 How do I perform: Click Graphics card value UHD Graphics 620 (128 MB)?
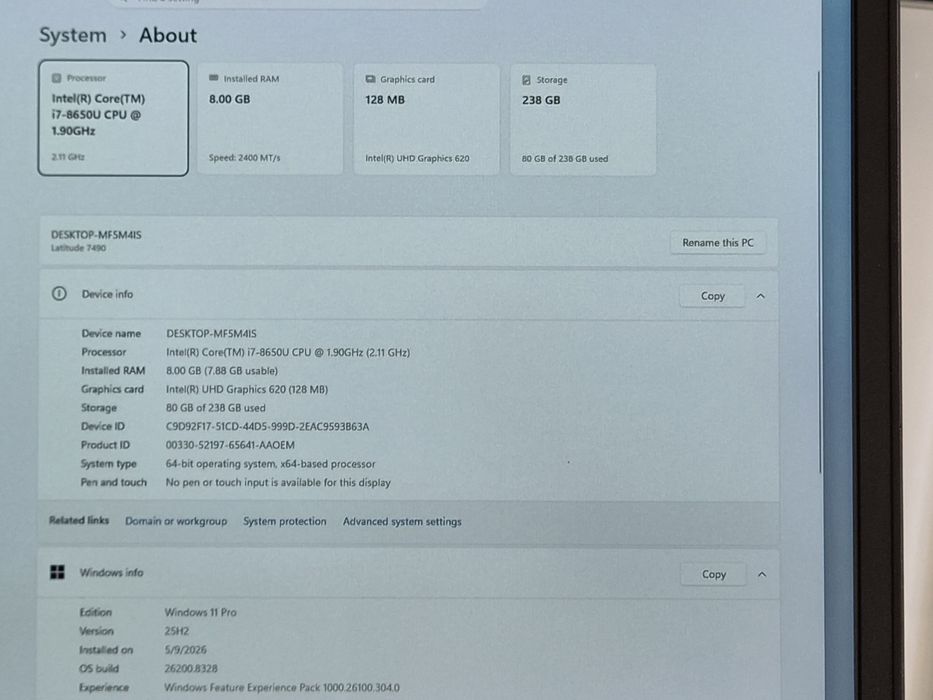click(x=247, y=389)
